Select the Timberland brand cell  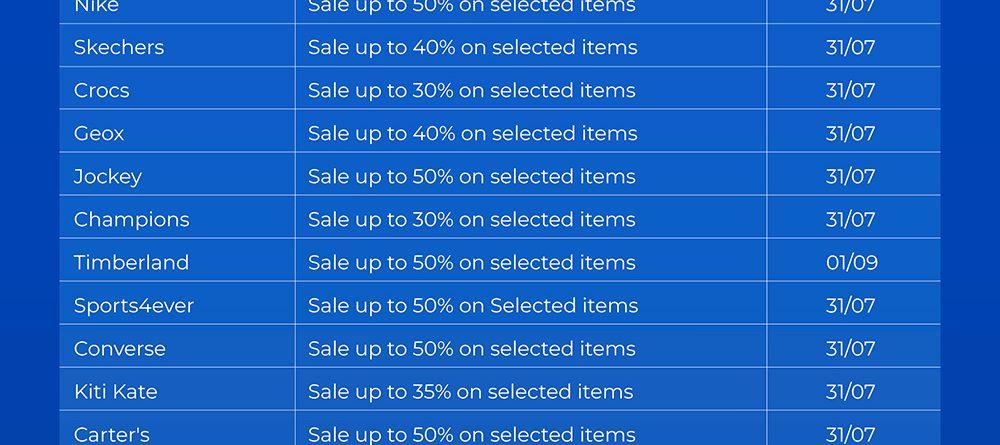pos(131,262)
